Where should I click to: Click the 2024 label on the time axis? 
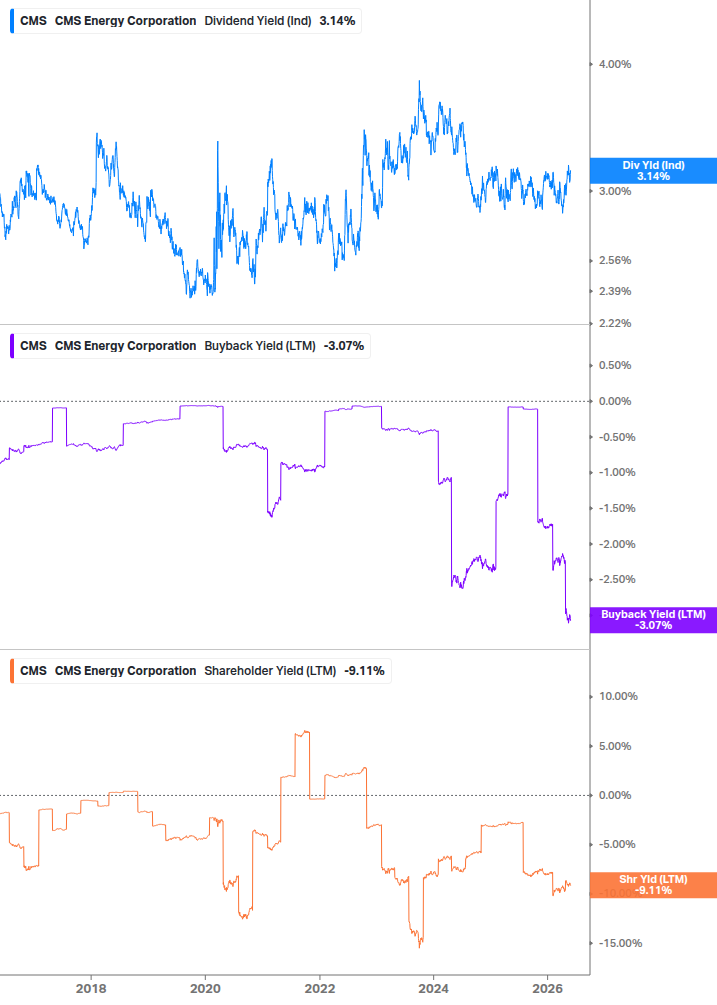434,988
